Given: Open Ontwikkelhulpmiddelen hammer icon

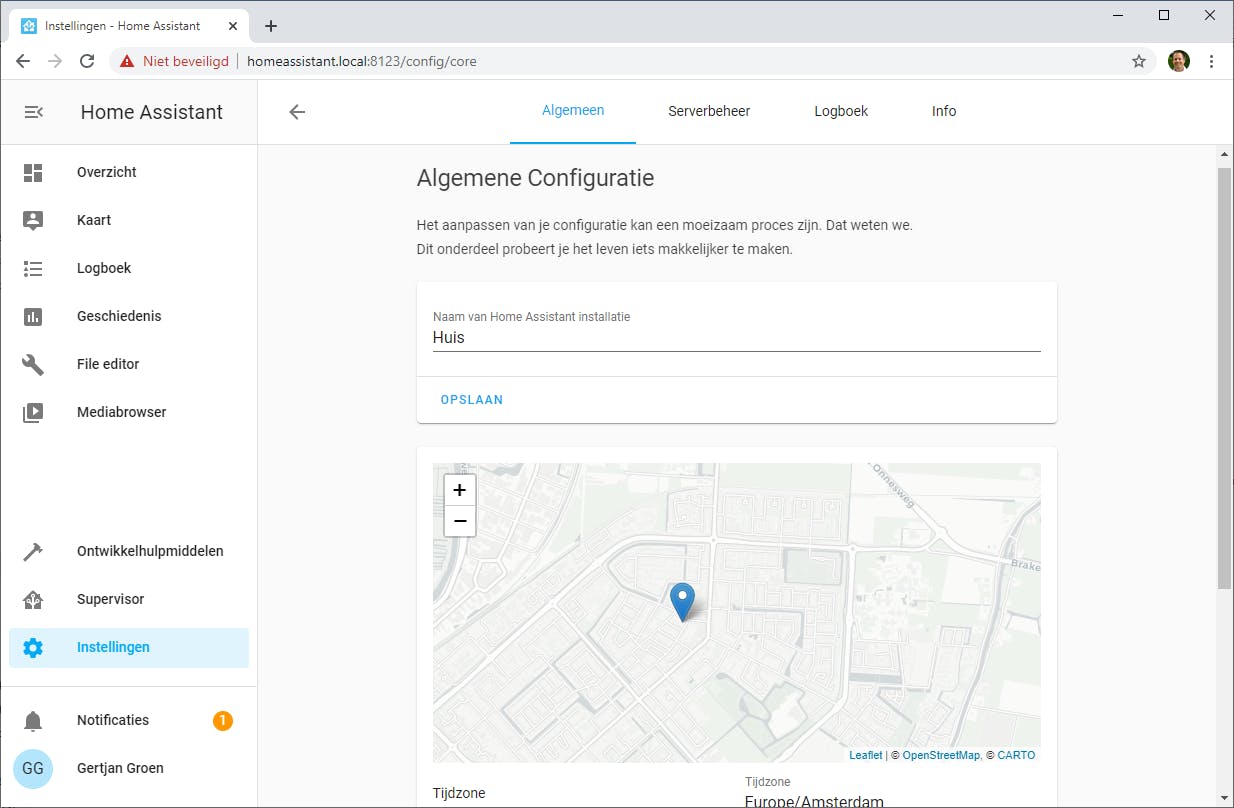Looking at the screenshot, I should pyautogui.click(x=33, y=551).
